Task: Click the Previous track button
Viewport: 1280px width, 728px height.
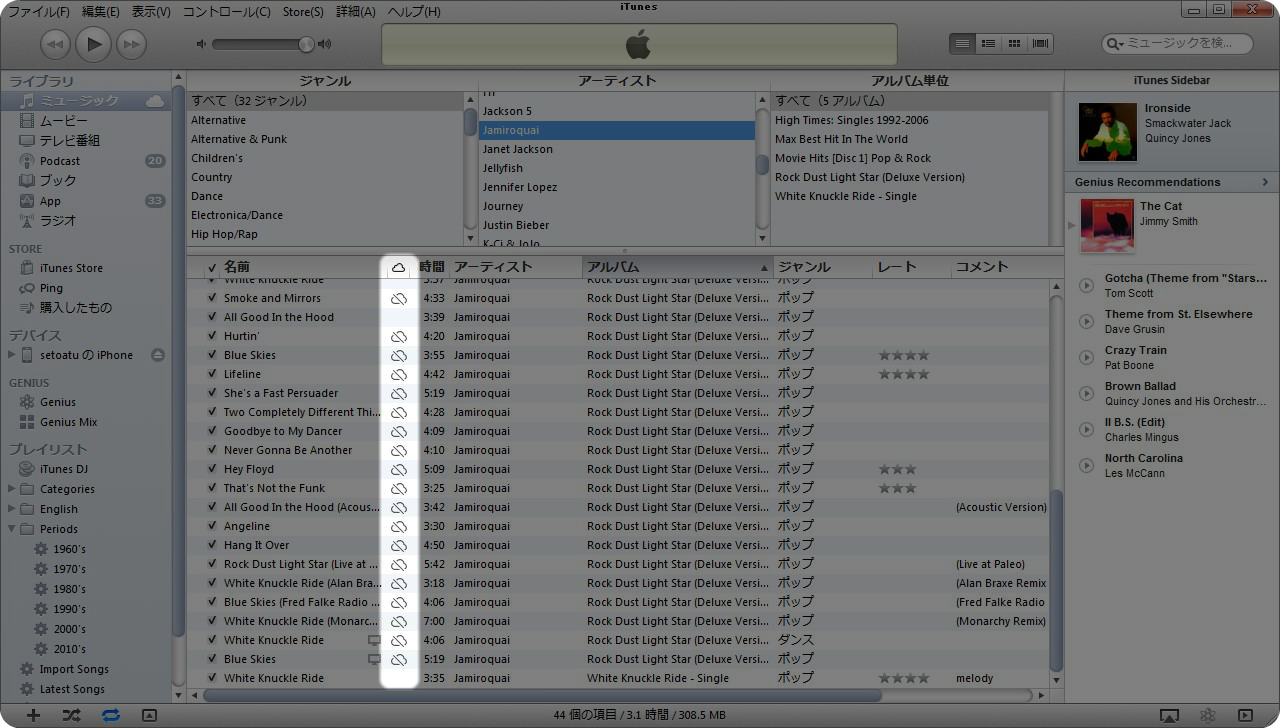Action: tap(56, 44)
